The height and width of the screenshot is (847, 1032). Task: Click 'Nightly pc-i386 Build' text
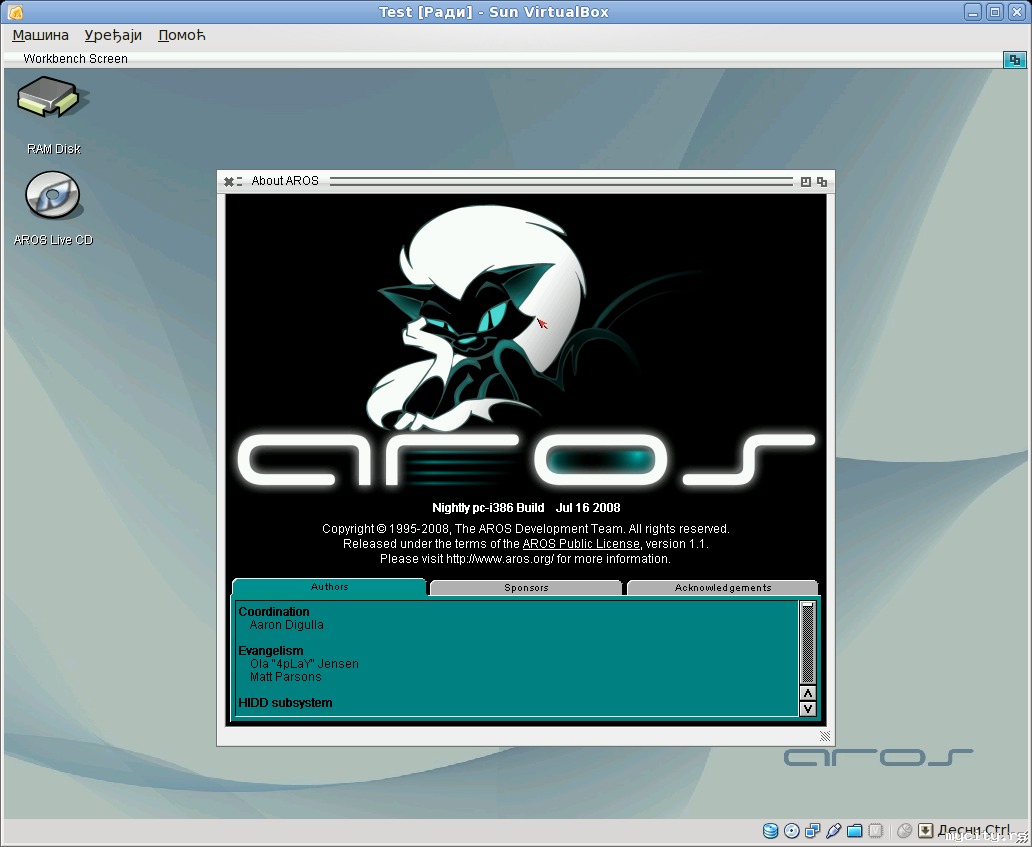pyautogui.click(x=488, y=507)
